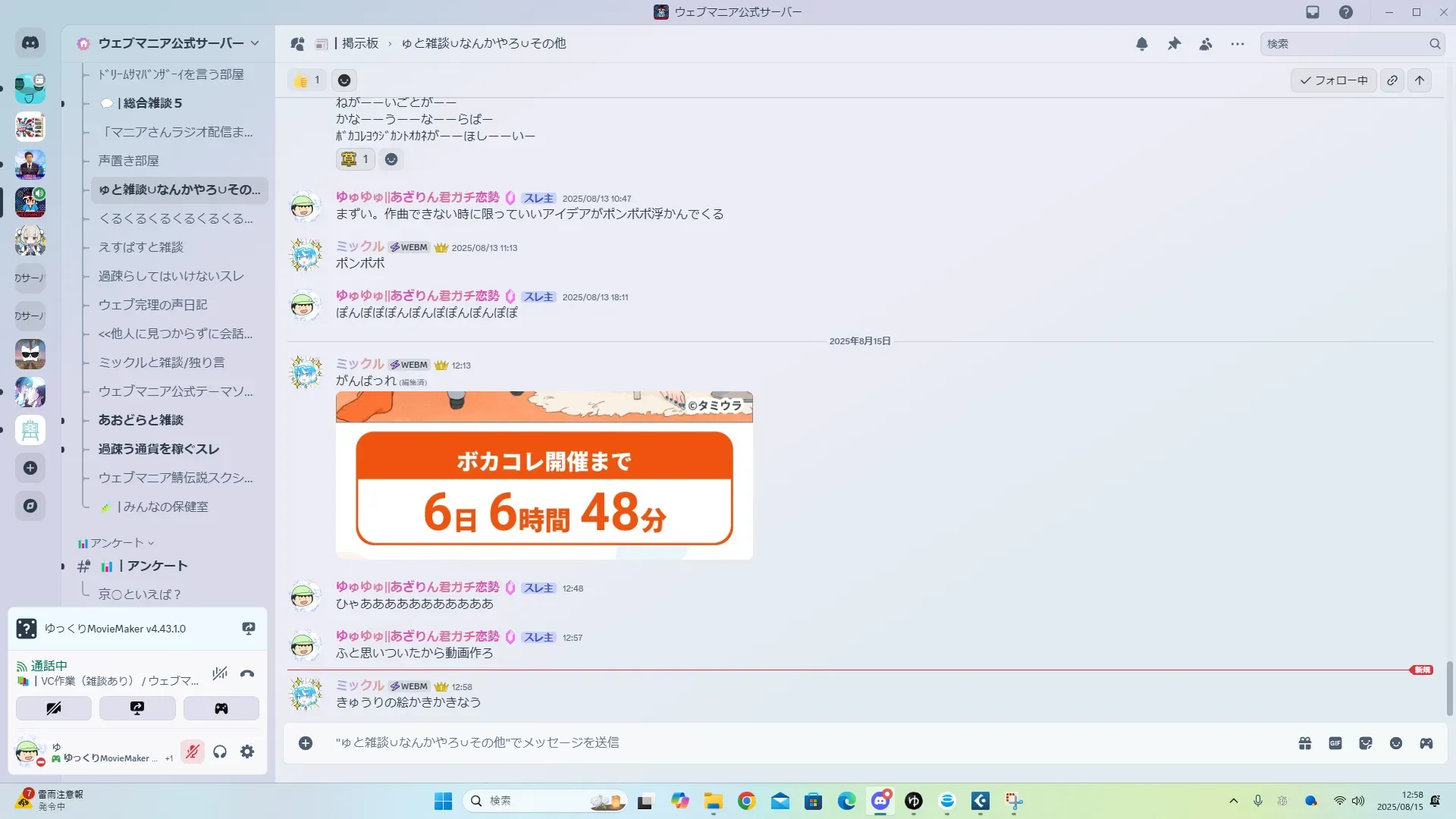This screenshot has height=819, width=1456.
Task: Show pinned messages with the pin icon
Action: click(x=1174, y=44)
